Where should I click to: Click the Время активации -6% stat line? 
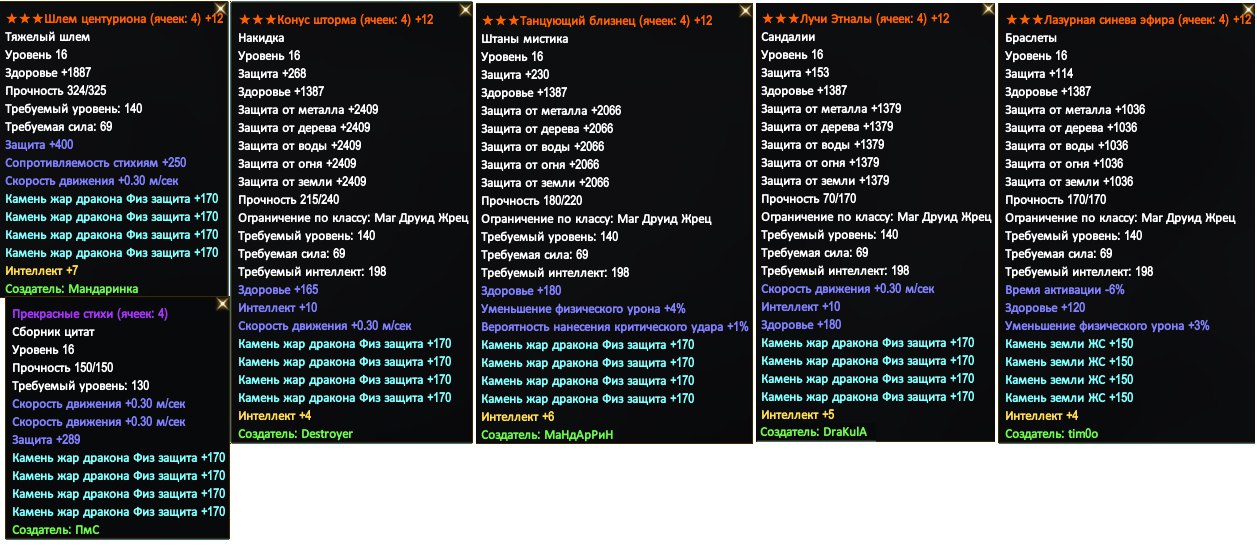(1065, 290)
